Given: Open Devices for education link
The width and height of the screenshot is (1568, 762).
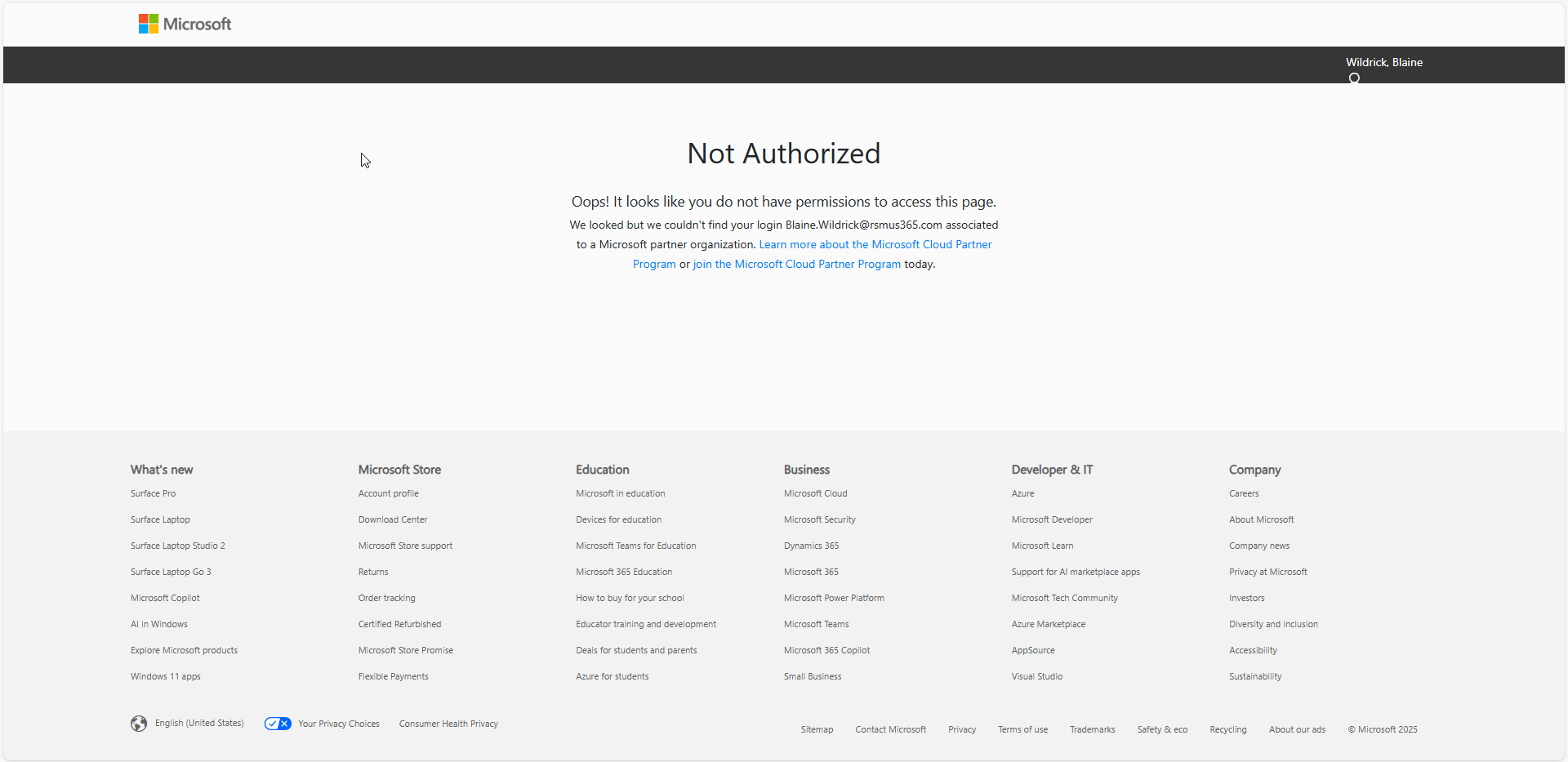Looking at the screenshot, I should coord(619,519).
